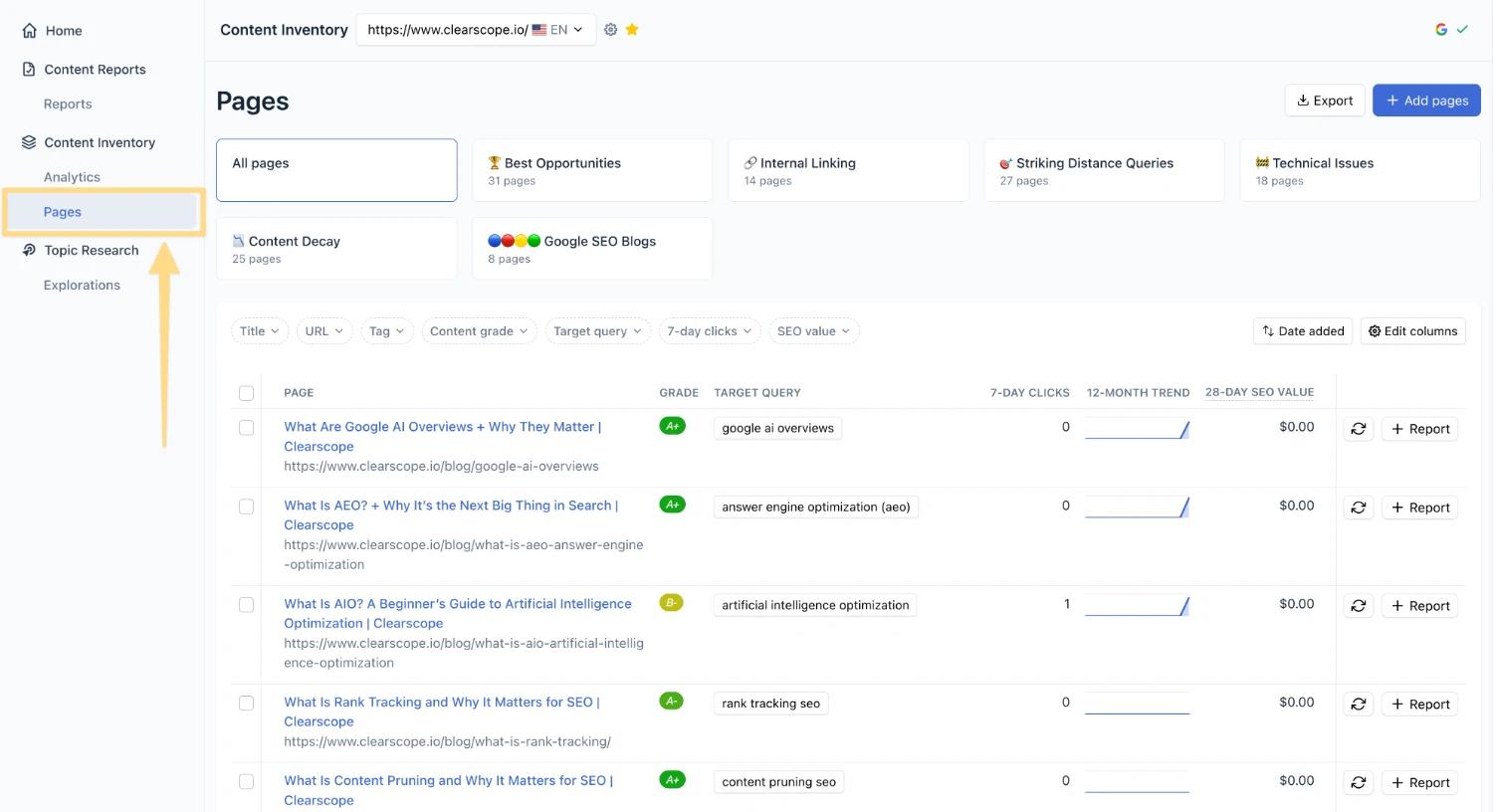The height and width of the screenshot is (812, 1493).
Task: Click the Home house icon in sidebar
Action: (30, 31)
